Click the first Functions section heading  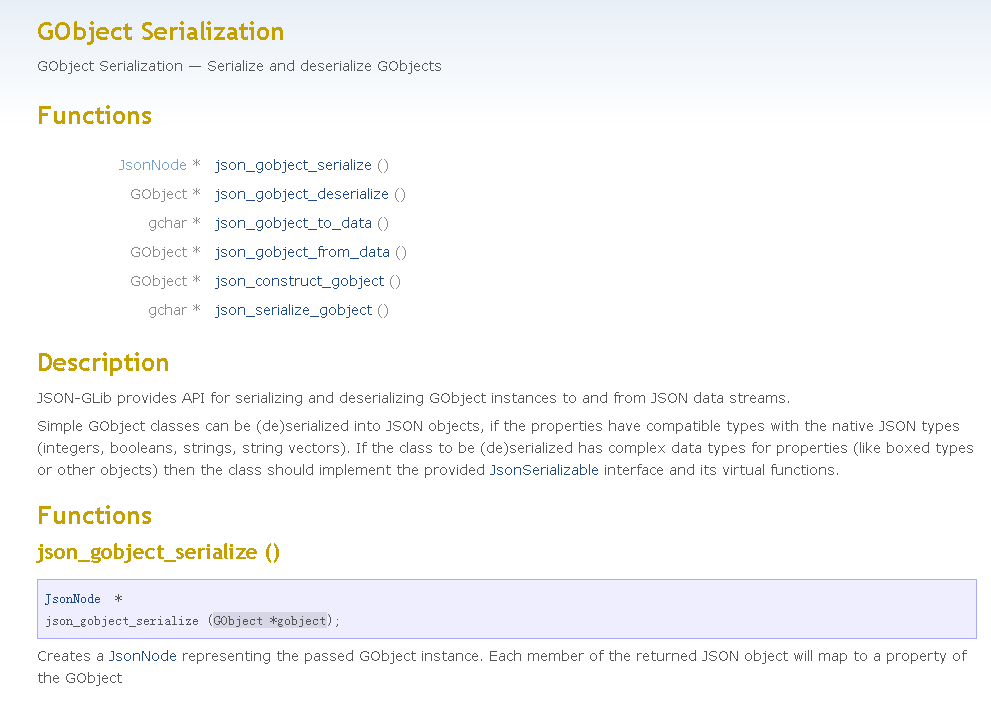tap(94, 116)
